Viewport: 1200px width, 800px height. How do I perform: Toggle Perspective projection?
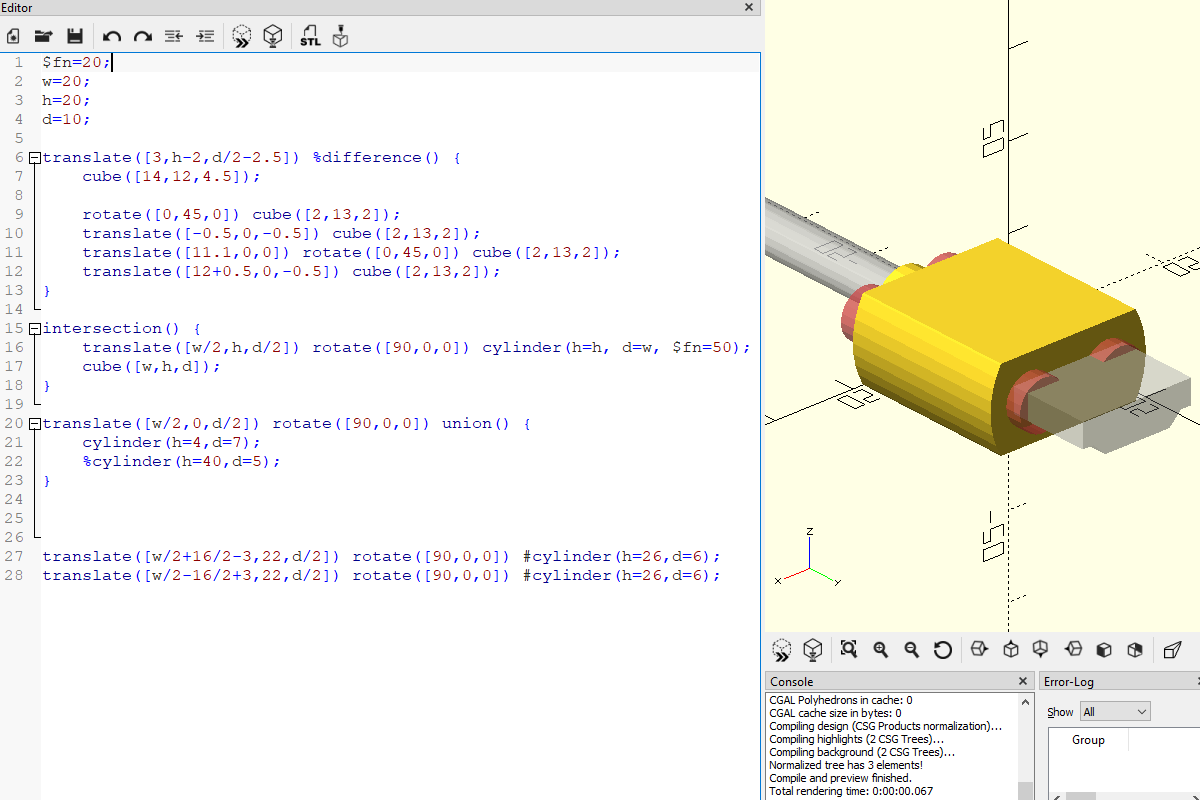click(1173, 650)
